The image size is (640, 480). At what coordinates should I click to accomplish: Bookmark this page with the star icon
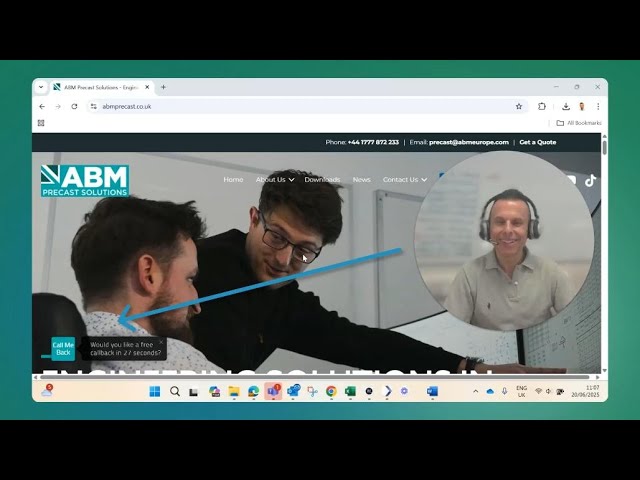519,107
